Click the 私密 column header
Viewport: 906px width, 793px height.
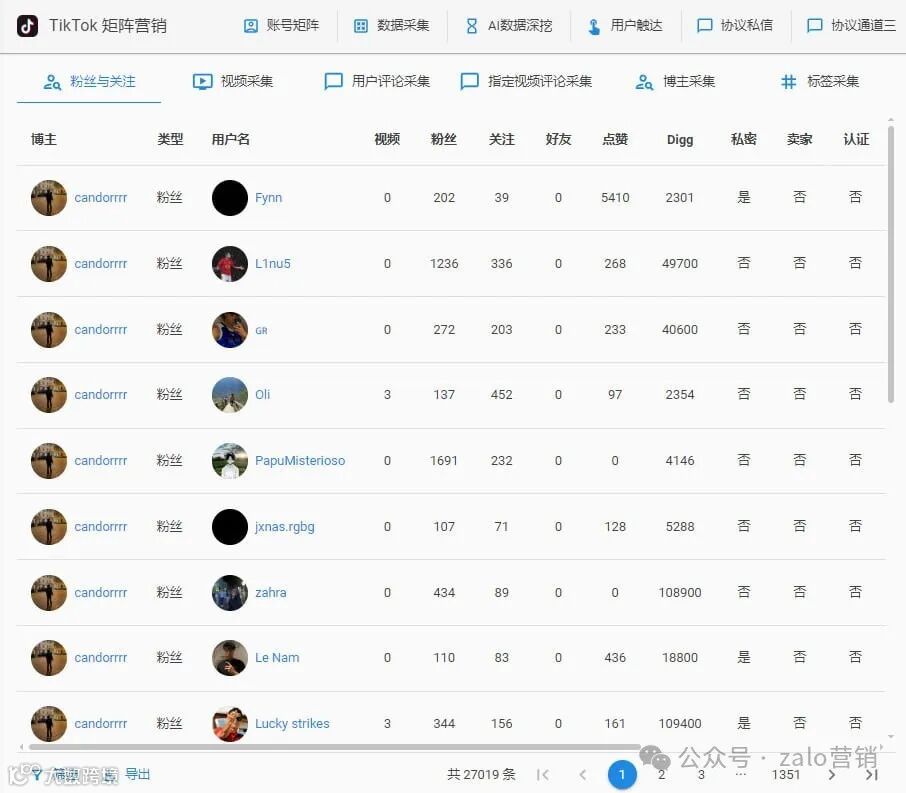point(744,139)
